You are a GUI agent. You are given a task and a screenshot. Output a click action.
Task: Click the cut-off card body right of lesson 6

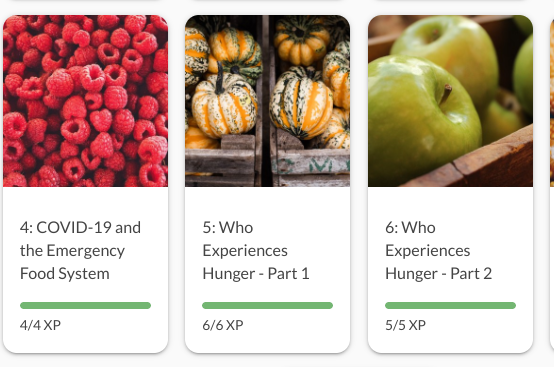[552, 270]
